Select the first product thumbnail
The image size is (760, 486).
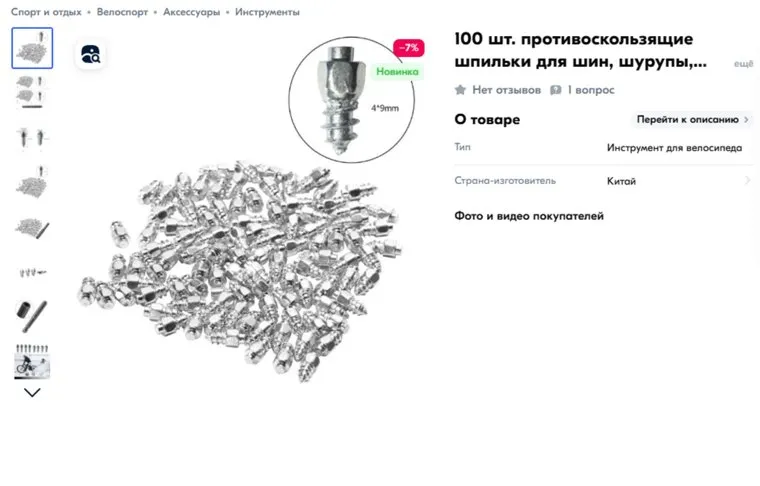point(32,48)
